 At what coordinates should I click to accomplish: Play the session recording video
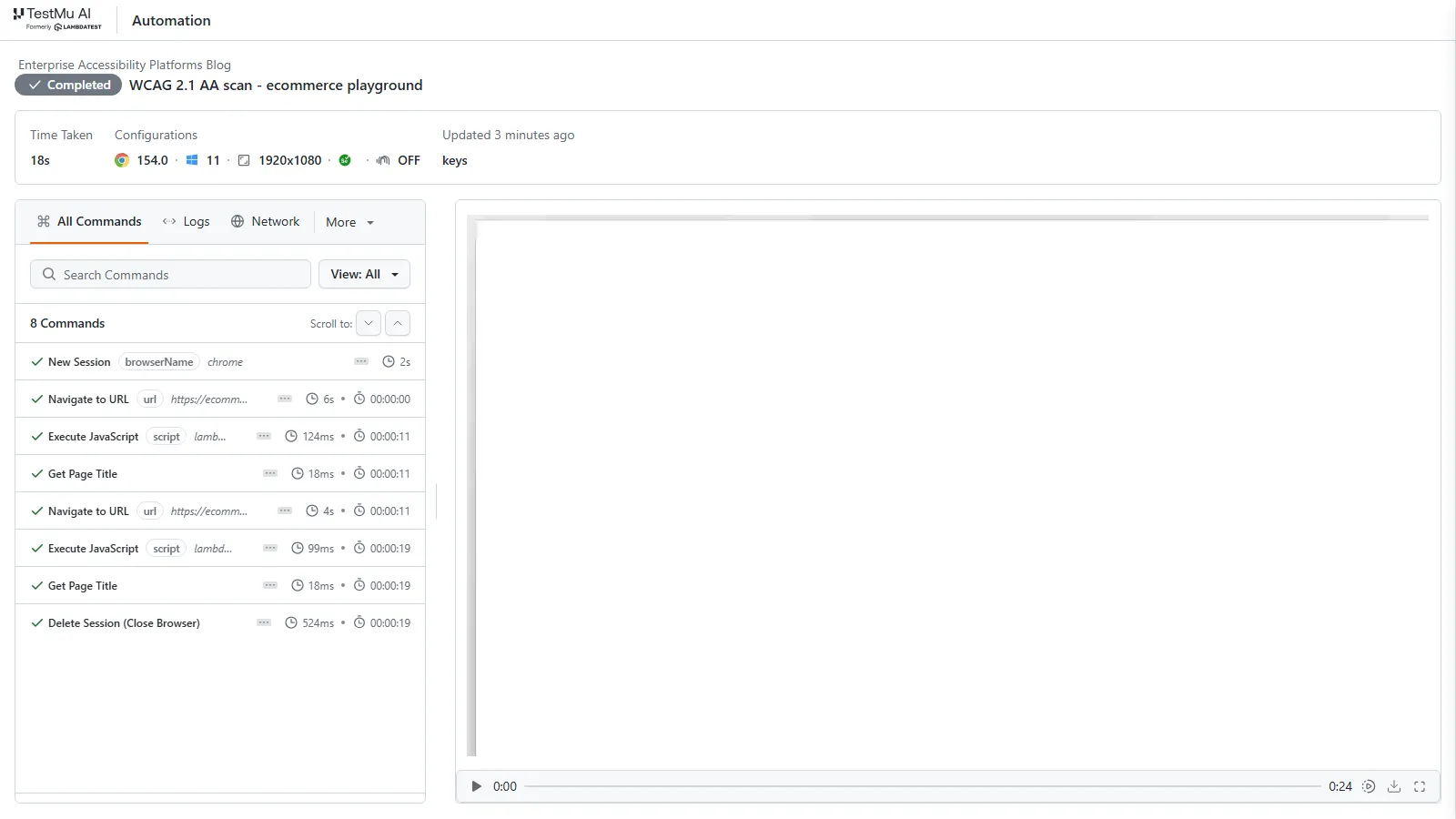476,786
